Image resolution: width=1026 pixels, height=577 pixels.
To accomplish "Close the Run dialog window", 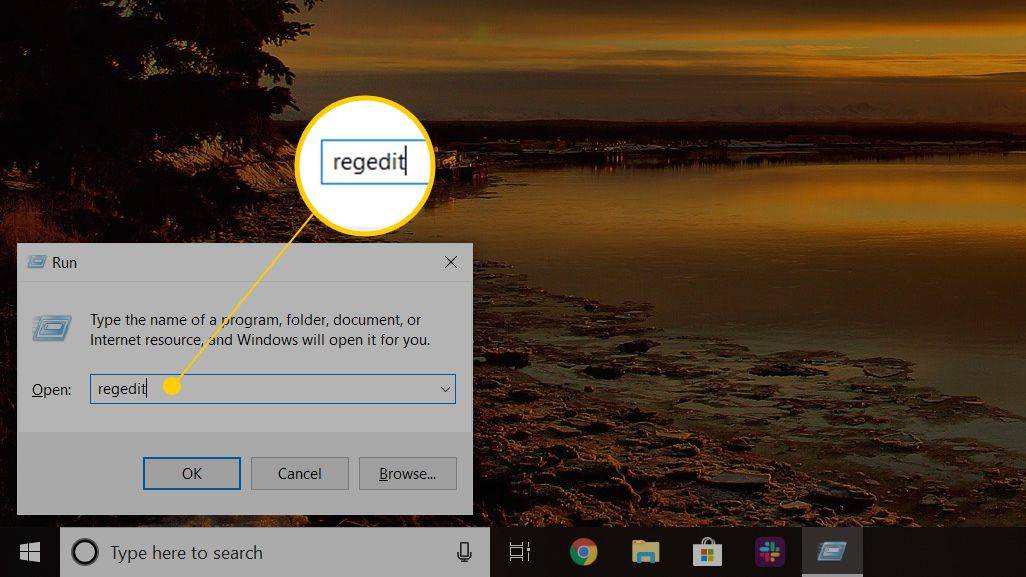I will tap(451, 262).
